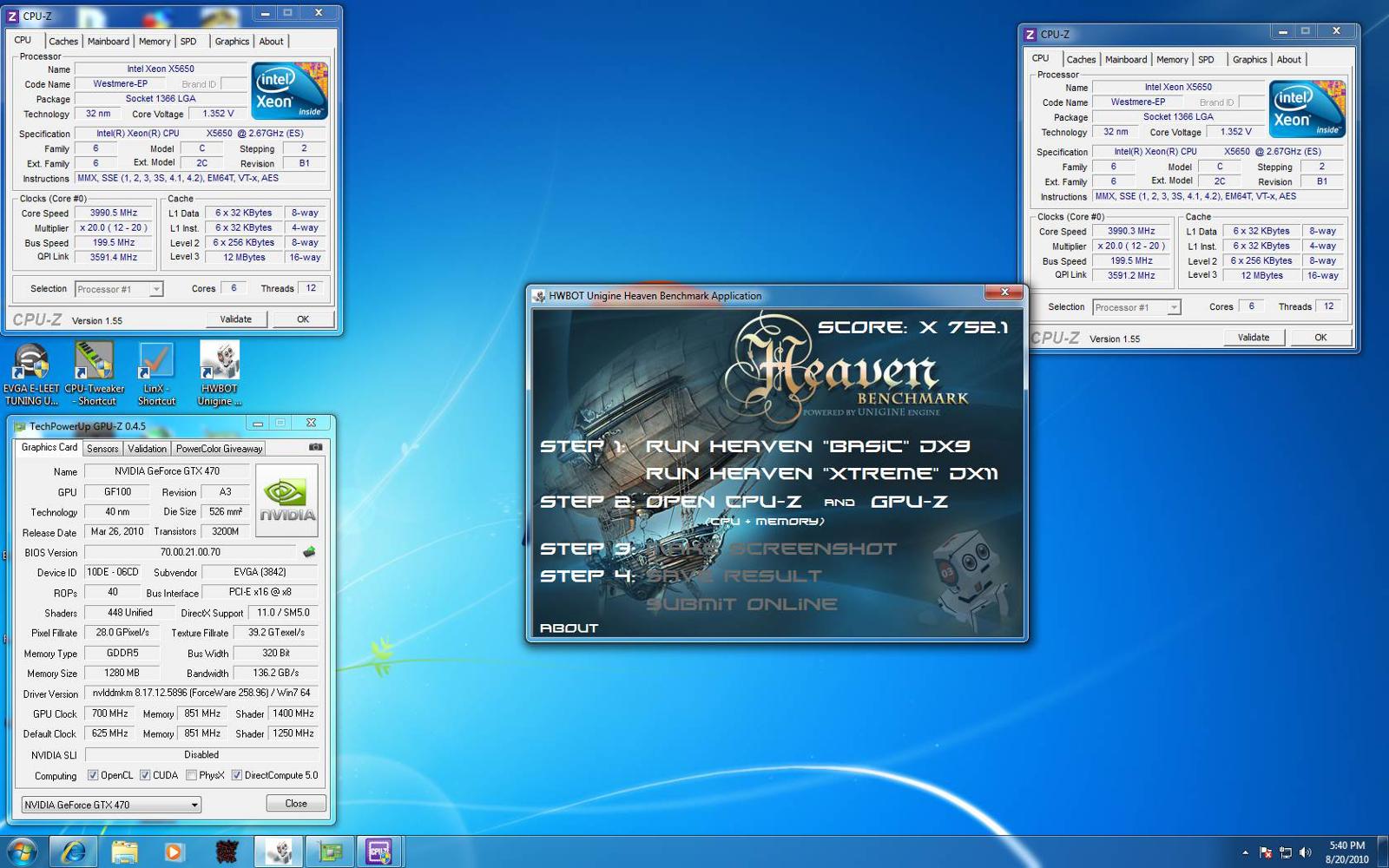Click Intel Xeon logo in left CPU-Z
This screenshot has width=1389, height=868.
coord(289,90)
